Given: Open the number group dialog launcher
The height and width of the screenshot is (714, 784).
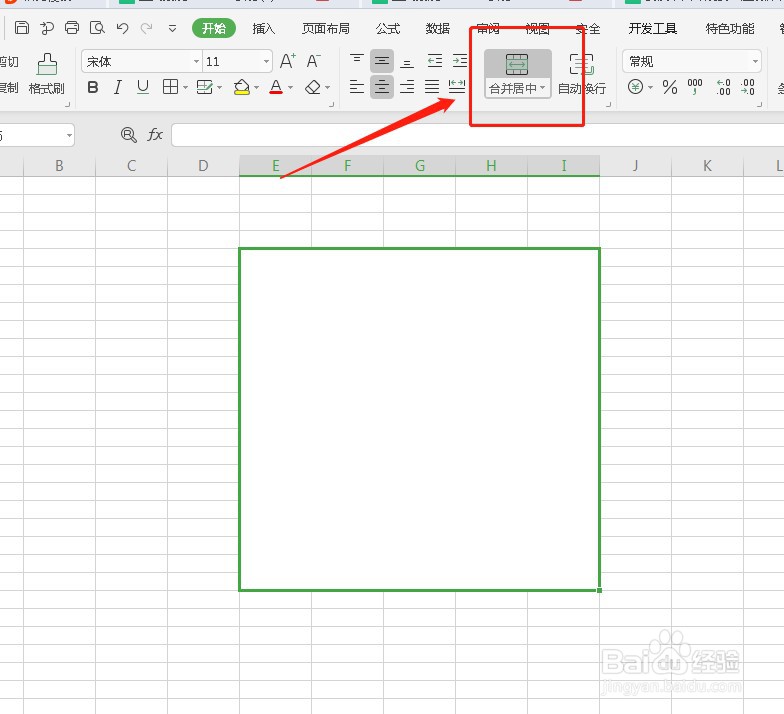Looking at the screenshot, I should [759, 104].
